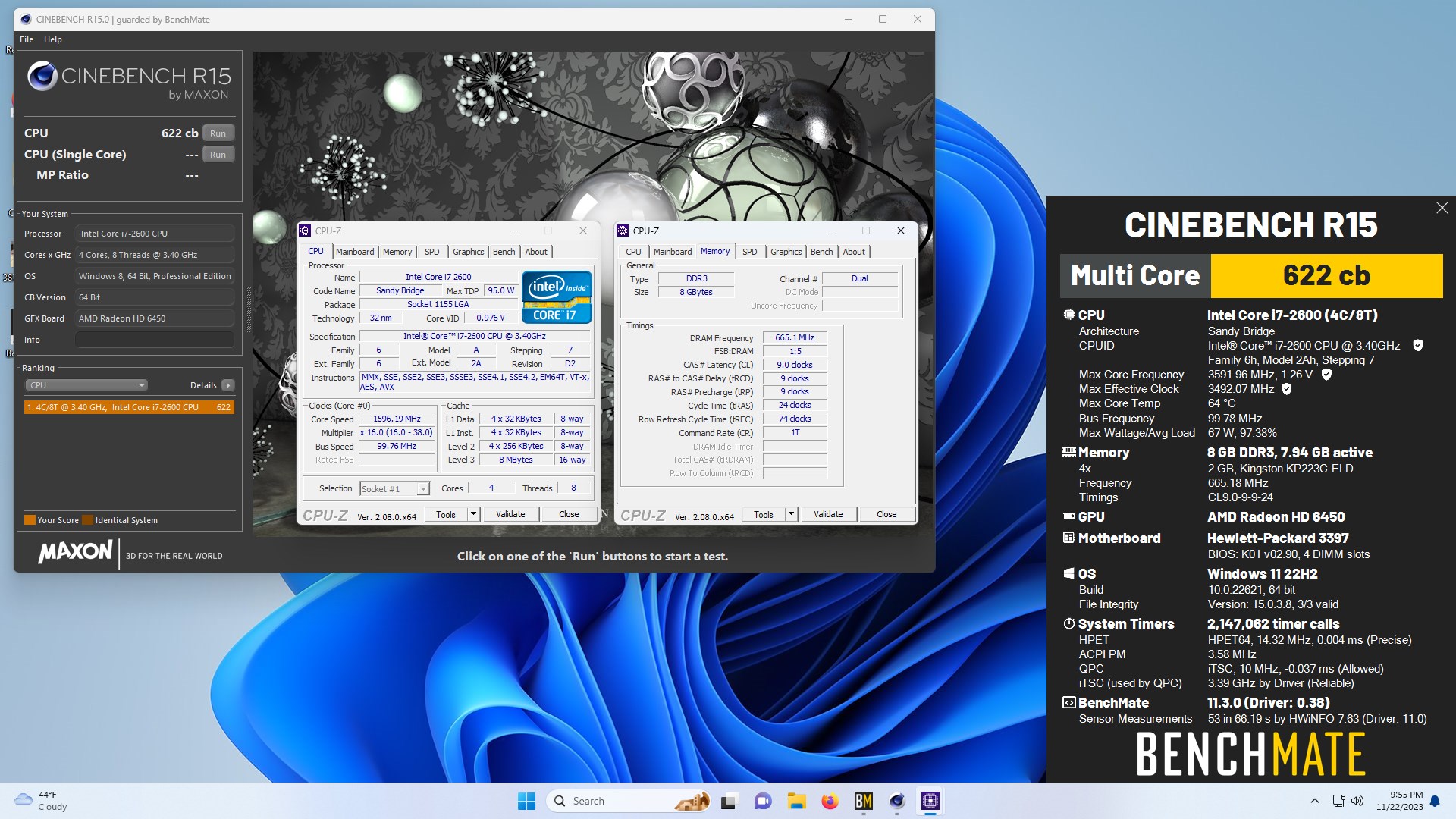Screen dimensions: 1456x819
Task: Open Mainboard tab in right CPU-Z window
Action: click(x=673, y=252)
